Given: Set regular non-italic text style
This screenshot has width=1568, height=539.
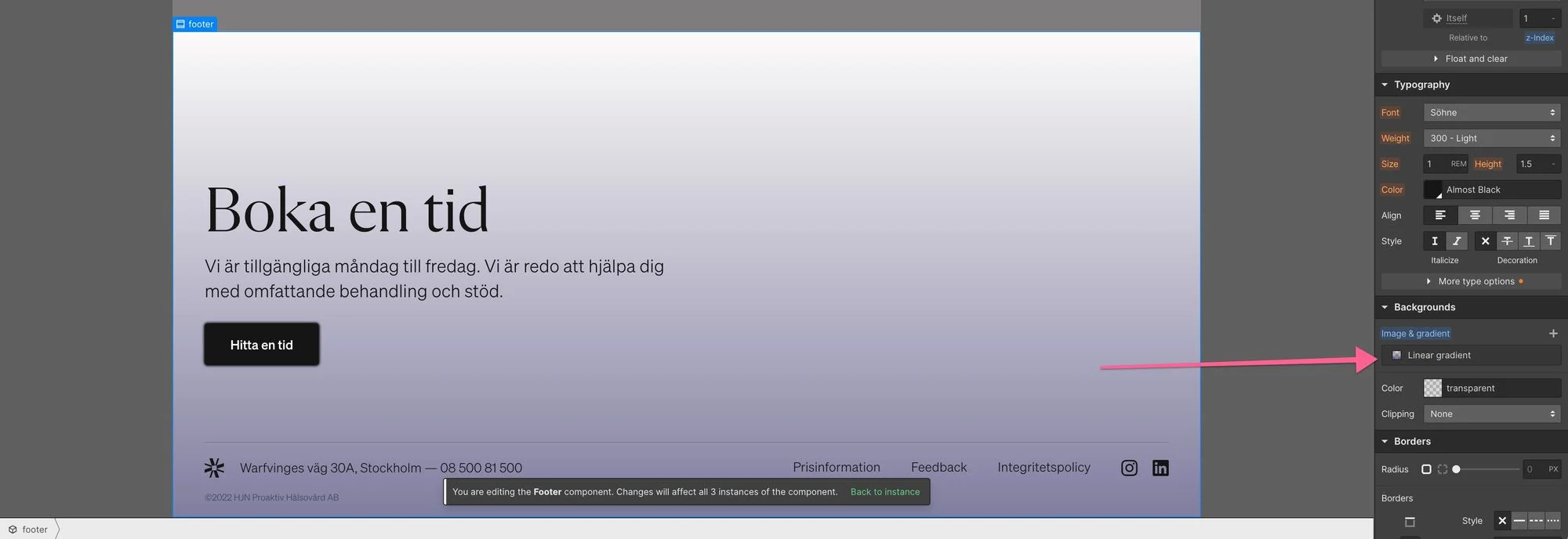Looking at the screenshot, I should click(x=1435, y=241).
